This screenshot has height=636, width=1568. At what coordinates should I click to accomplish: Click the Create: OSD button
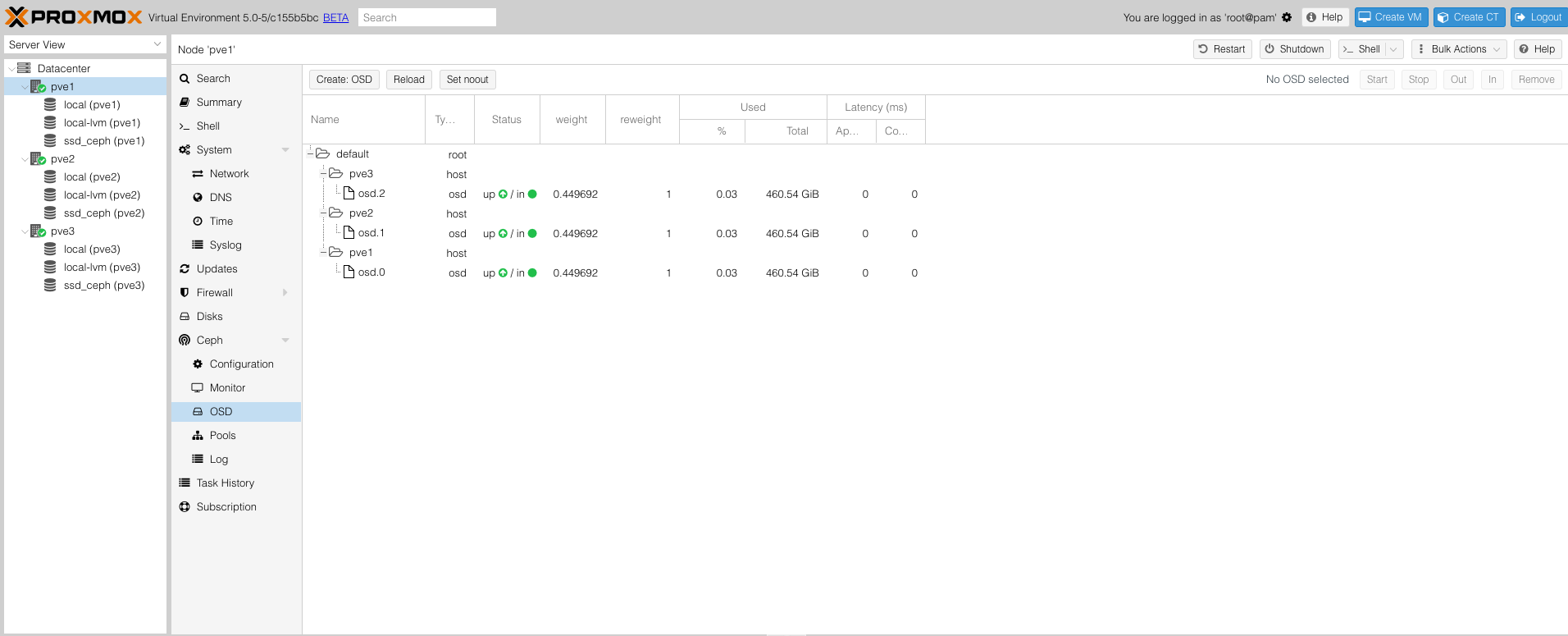tap(344, 80)
